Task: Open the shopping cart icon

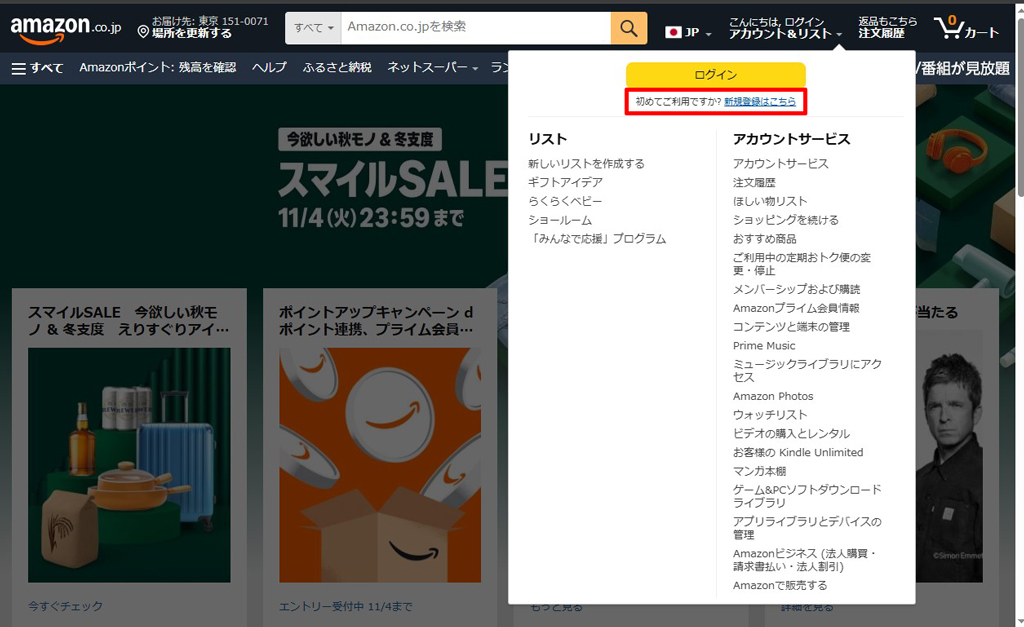Action: point(965,28)
